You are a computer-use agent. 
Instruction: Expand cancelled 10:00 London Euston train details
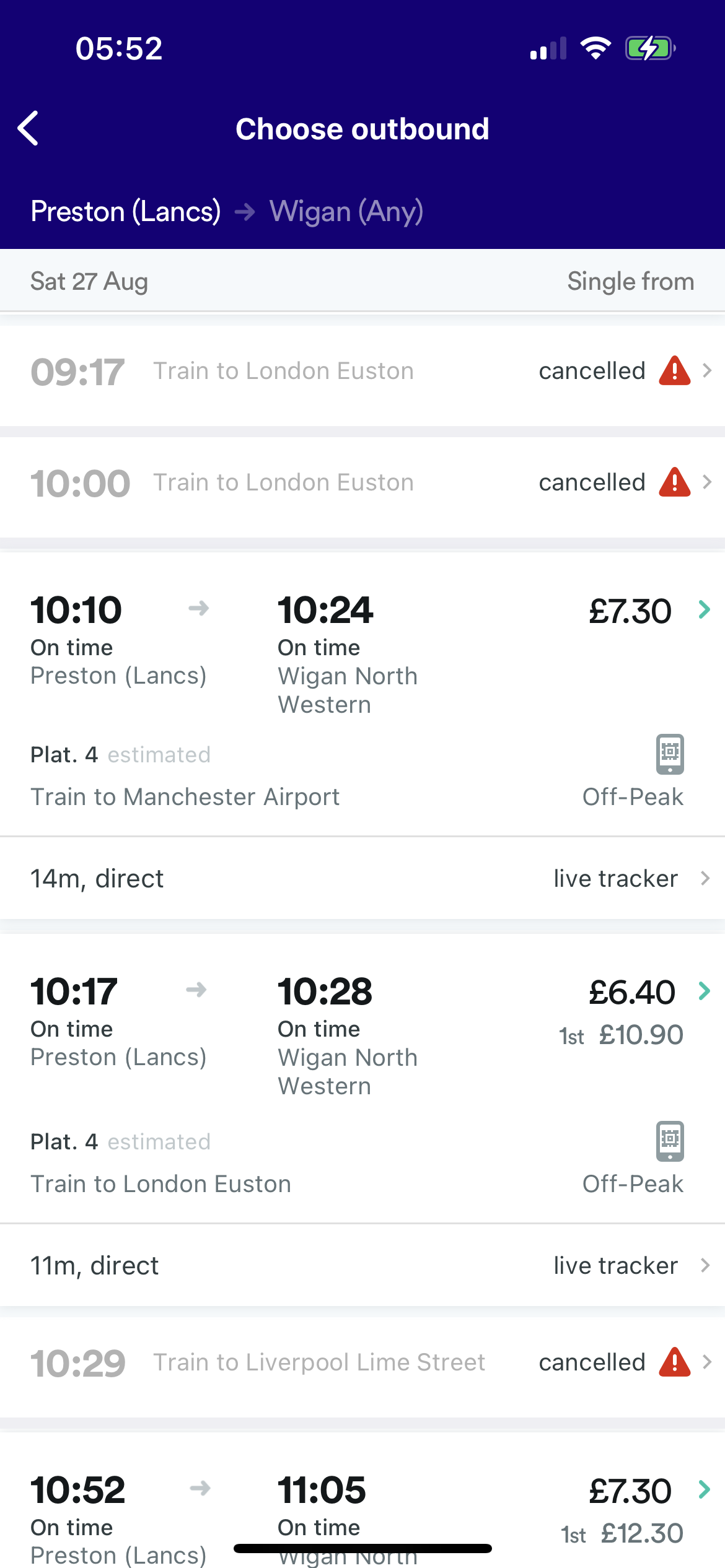pyautogui.click(x=707, y=482)
